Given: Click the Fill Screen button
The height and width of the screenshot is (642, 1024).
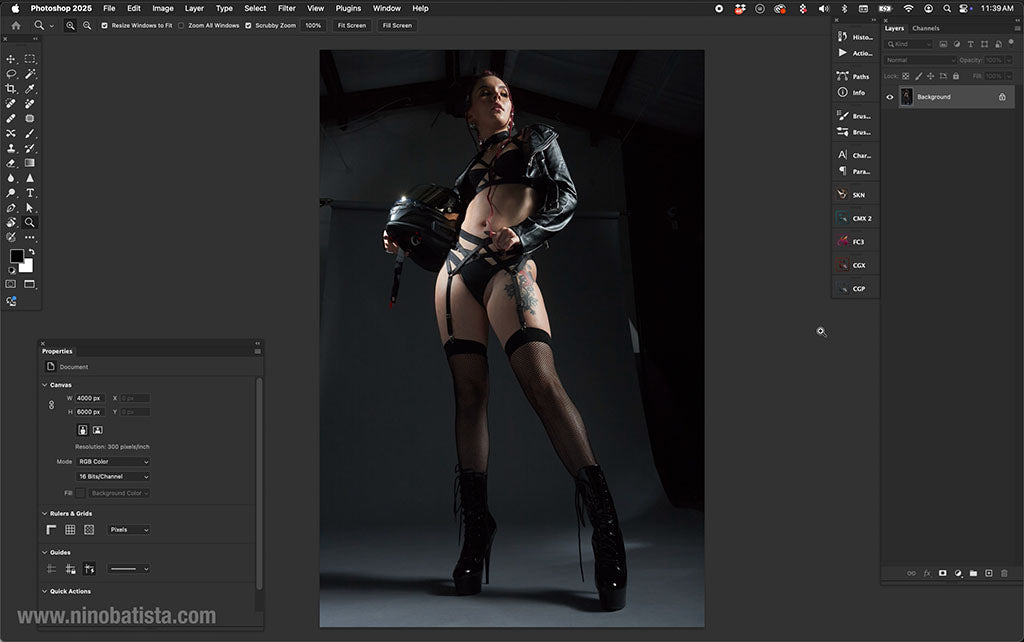Looking at the screenshot, I should click(396, 25).
